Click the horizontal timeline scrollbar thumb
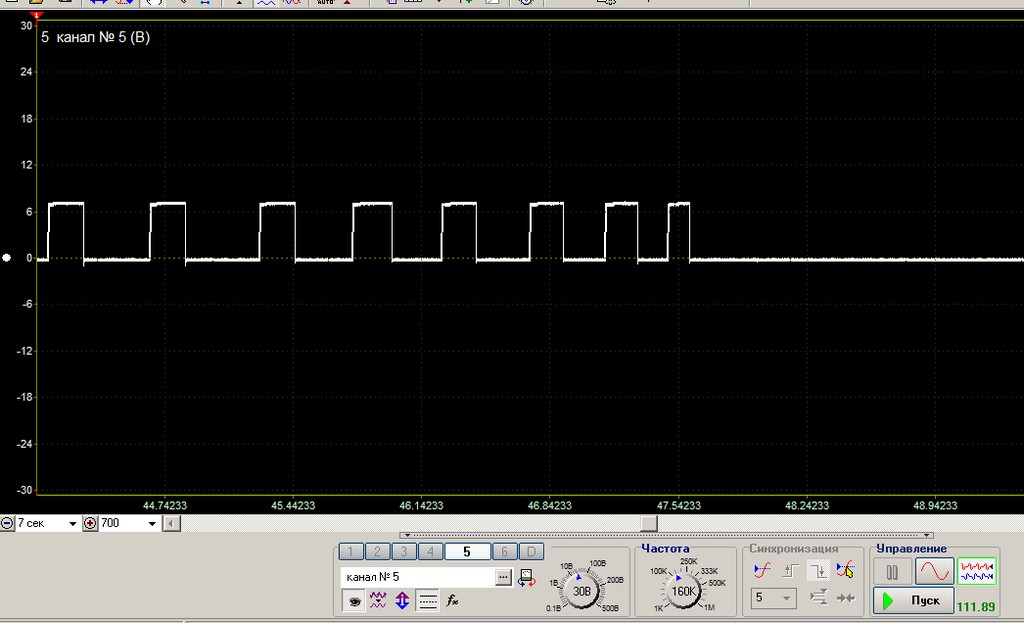 648,523
